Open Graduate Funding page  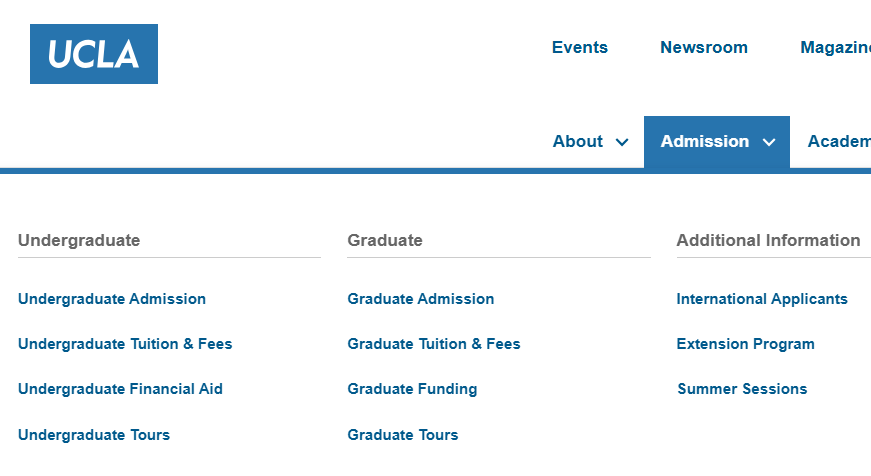(412, 389)
